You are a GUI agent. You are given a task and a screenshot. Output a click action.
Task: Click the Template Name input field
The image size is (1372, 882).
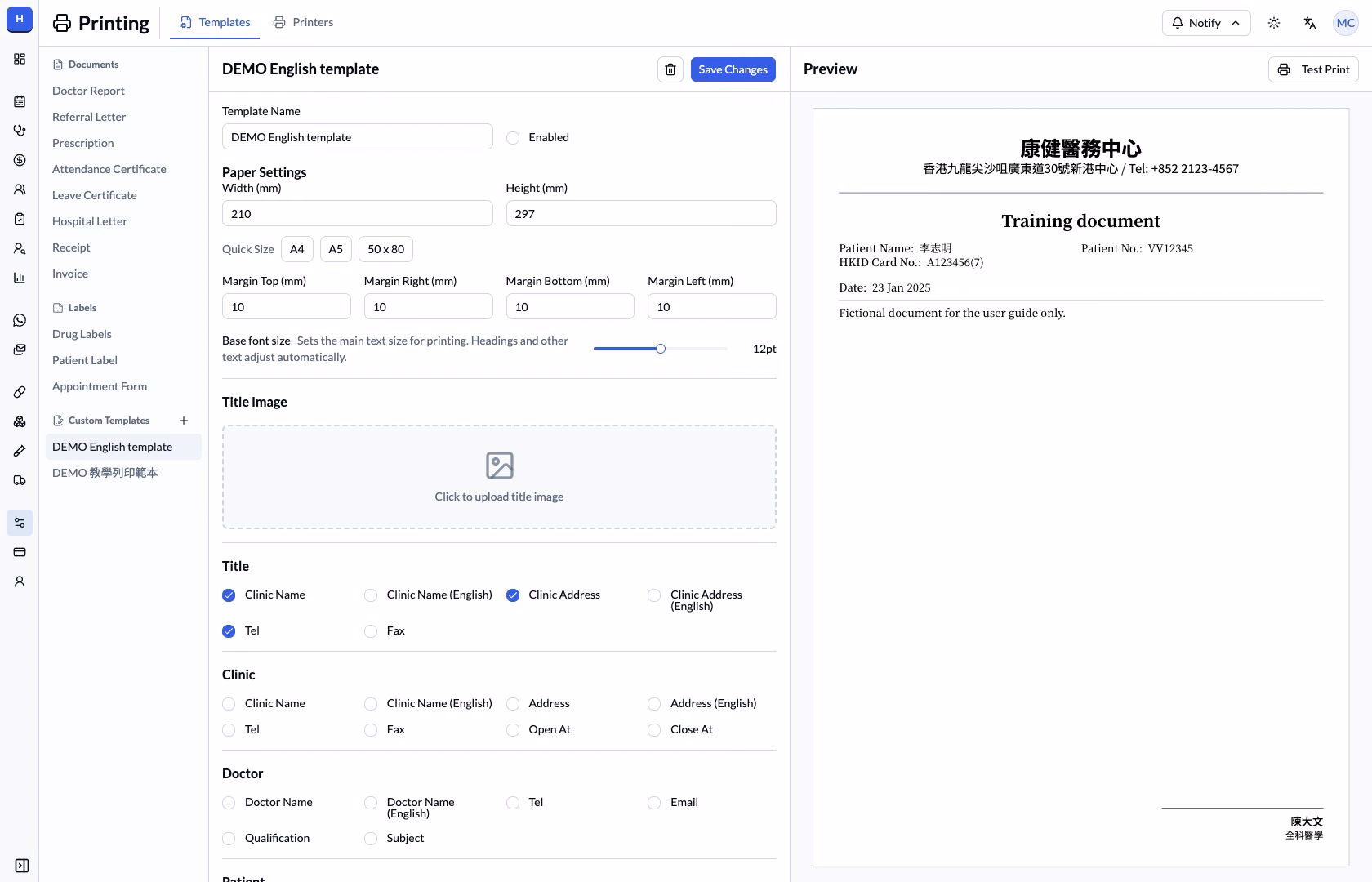pyautogui.click(x=358, y=136)
